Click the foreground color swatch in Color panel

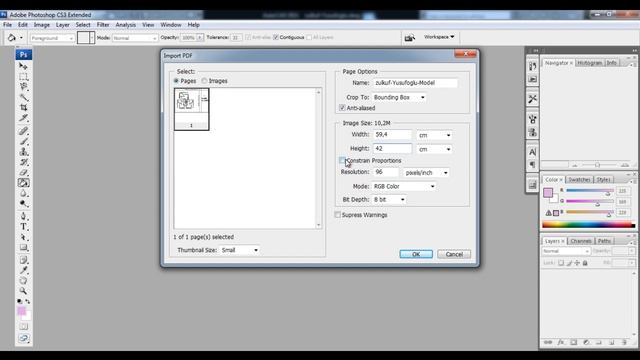[548, 192]
